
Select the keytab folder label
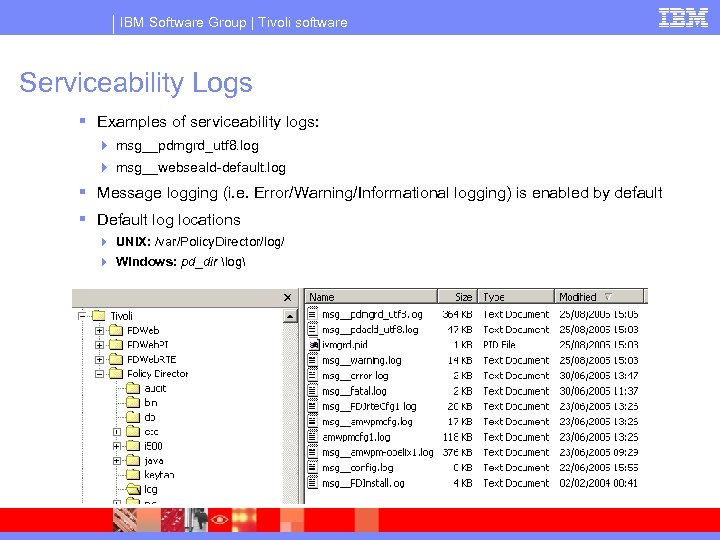[159, 475]
